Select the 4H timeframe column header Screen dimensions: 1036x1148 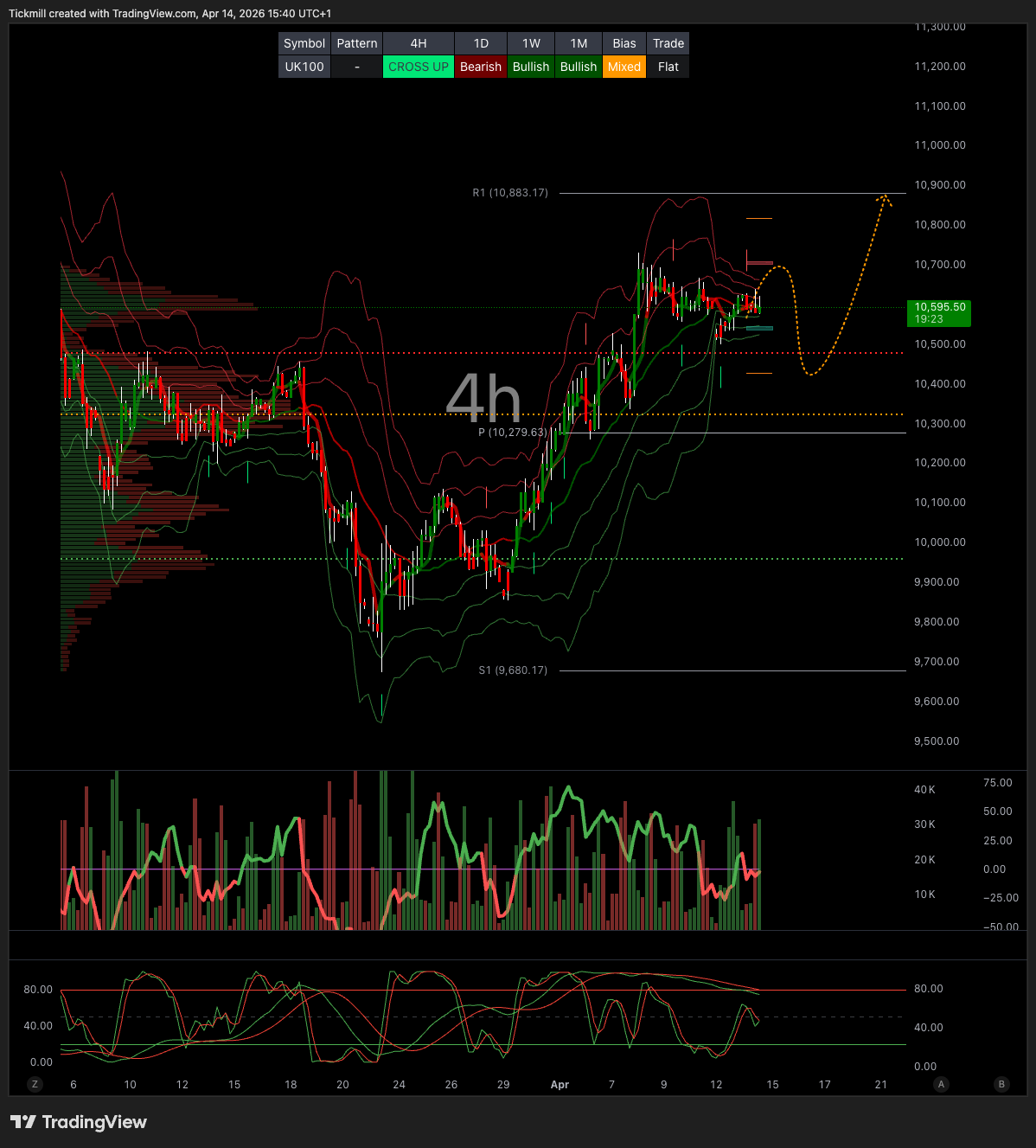pos(418,42)
